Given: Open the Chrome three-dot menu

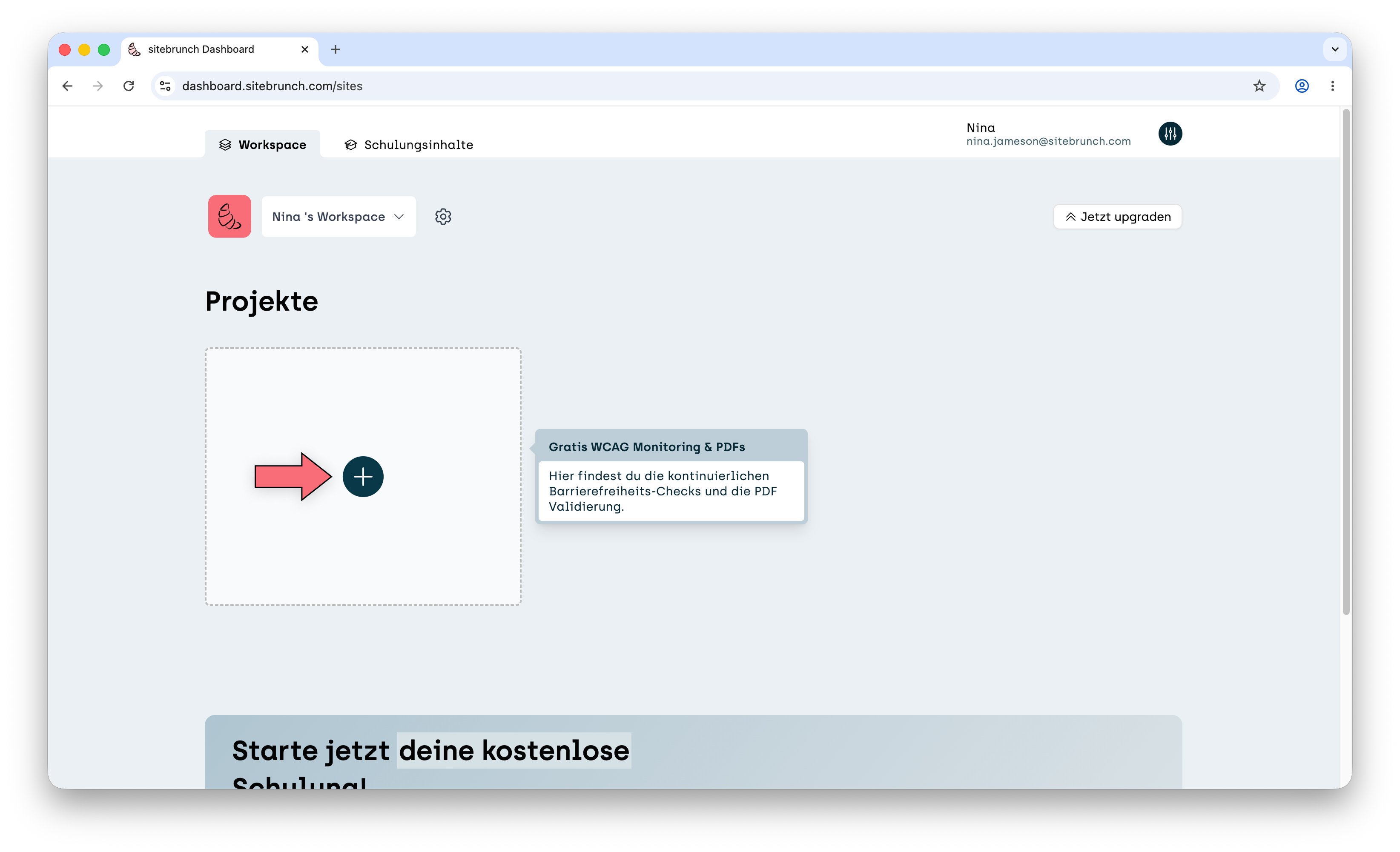Looking at the screenshot, I should pos(1332,86).
